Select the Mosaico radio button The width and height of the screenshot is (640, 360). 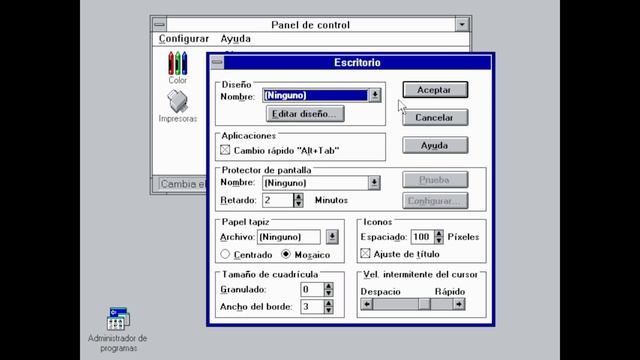pyautogui.click(x=286, y=254)
